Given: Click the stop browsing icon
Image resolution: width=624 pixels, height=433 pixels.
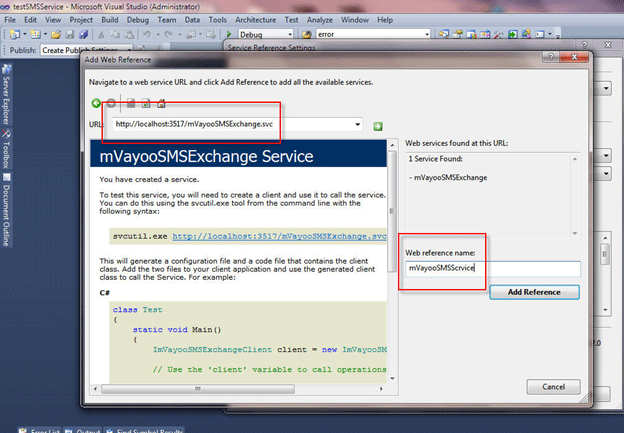Looking at the screenshot, I should (131, 104).
